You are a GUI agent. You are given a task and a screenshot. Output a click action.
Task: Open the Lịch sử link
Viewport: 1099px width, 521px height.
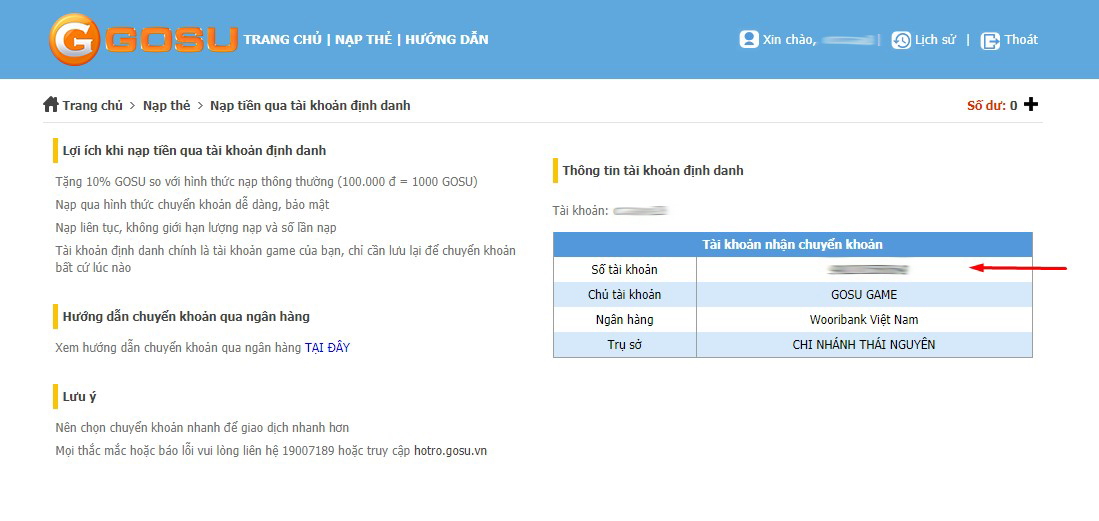935,40
